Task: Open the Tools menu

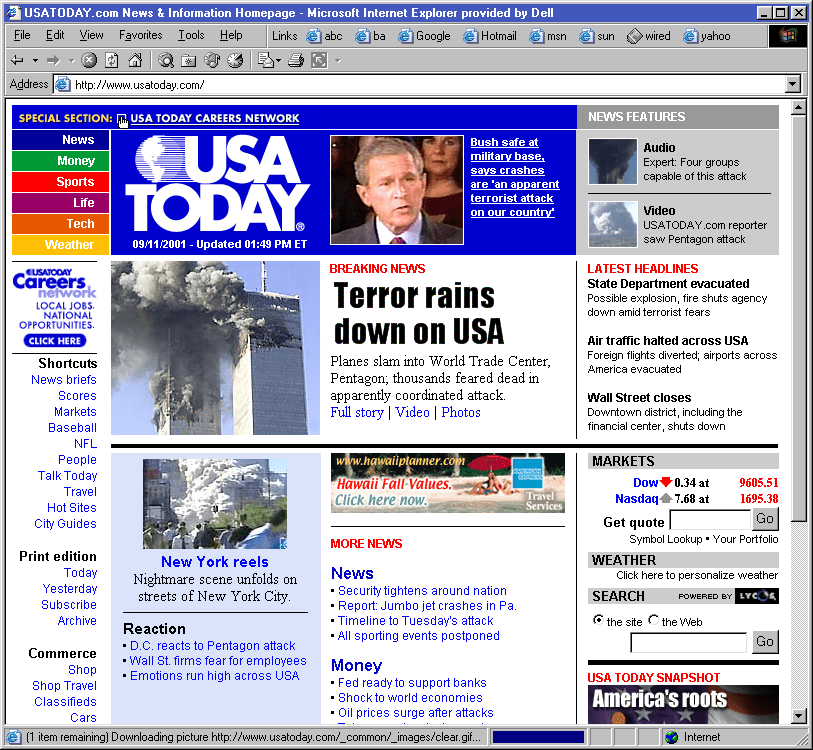Action: [x=191, y=35]
